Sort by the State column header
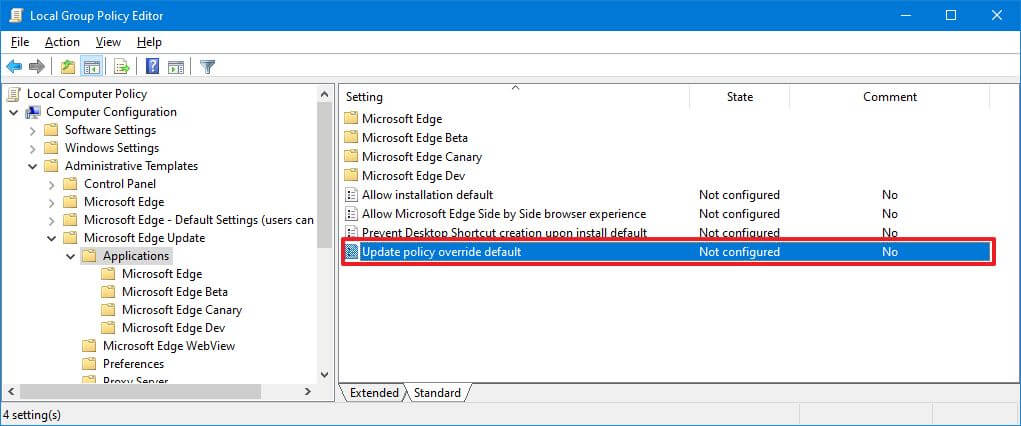The height and width of the screenshot is (426, 1021). tap(740, 97)
